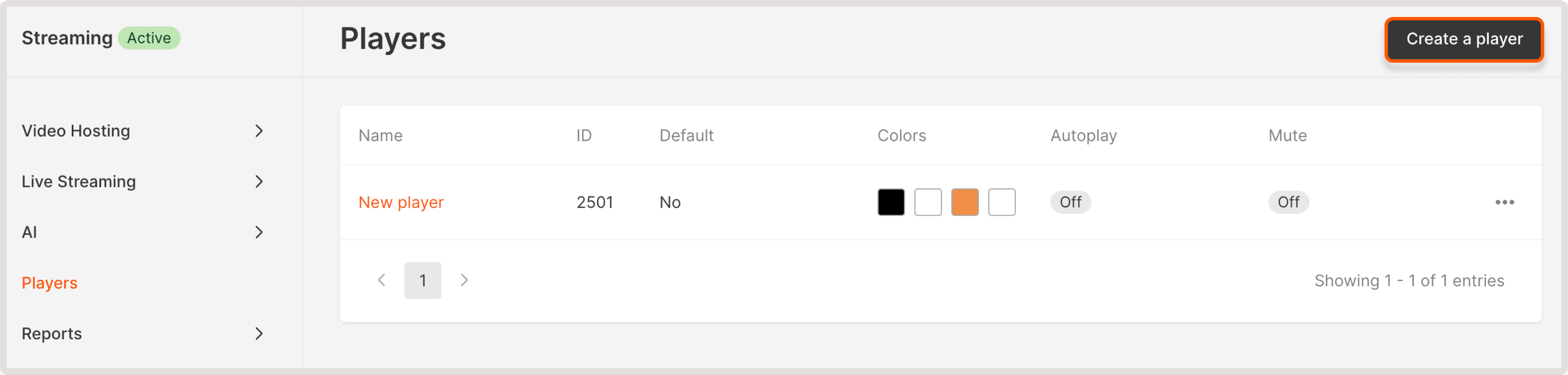Open the three-dot menu for New player
Screen dimensions: 1568x375
(1504, 202)
